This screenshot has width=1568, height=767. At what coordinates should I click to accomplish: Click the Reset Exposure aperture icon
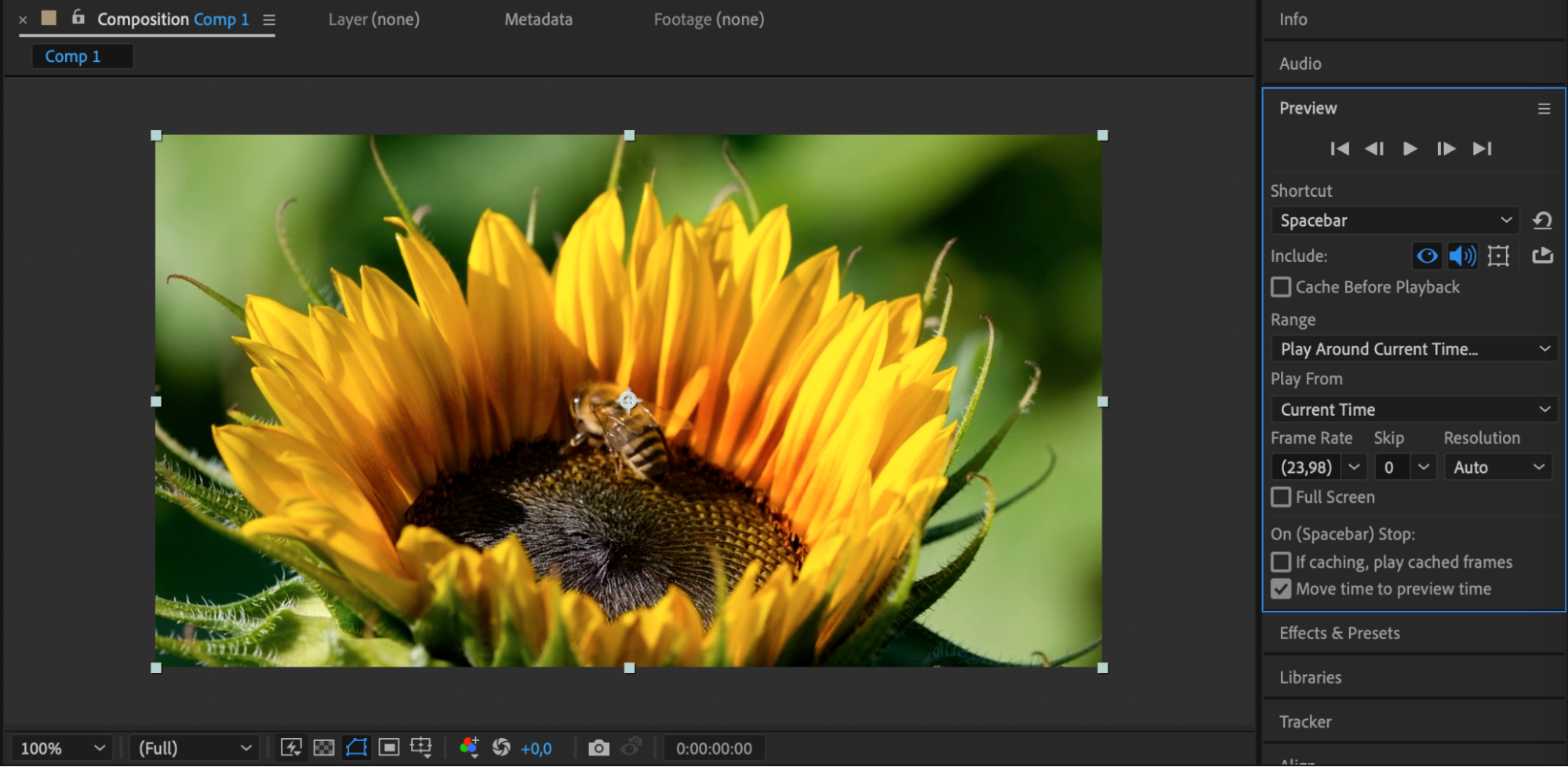501,748
